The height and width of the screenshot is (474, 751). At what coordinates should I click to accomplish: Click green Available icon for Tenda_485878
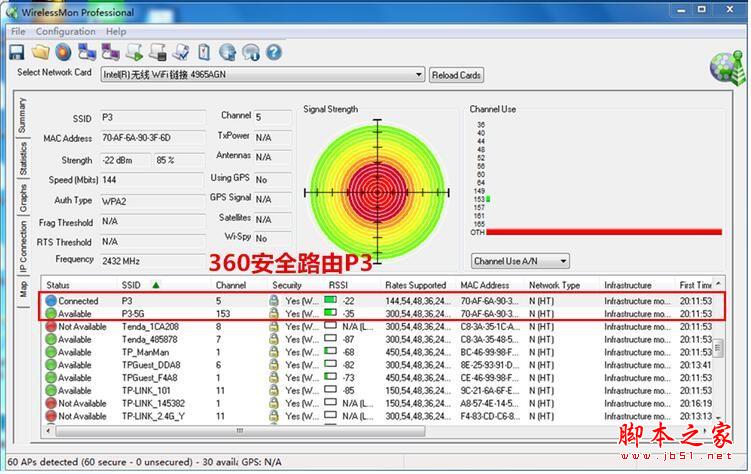pos(51,339)
